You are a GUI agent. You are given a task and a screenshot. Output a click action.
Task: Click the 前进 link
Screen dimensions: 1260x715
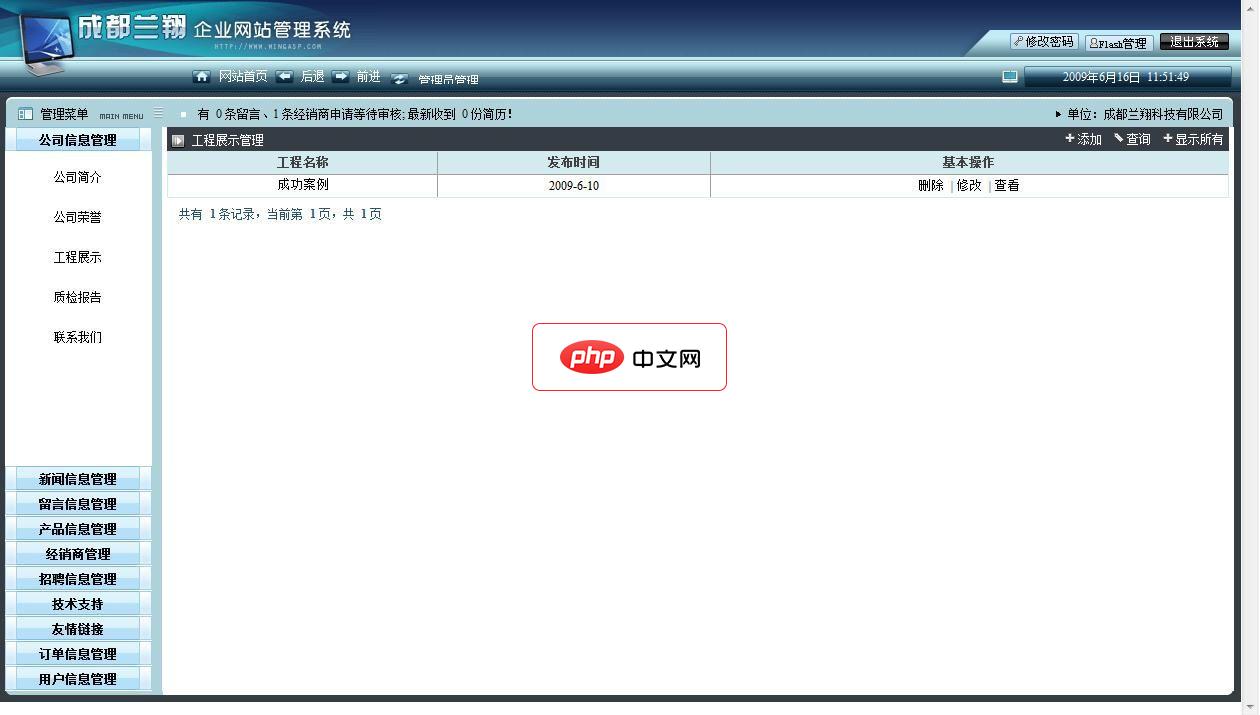tap(368, 77)
